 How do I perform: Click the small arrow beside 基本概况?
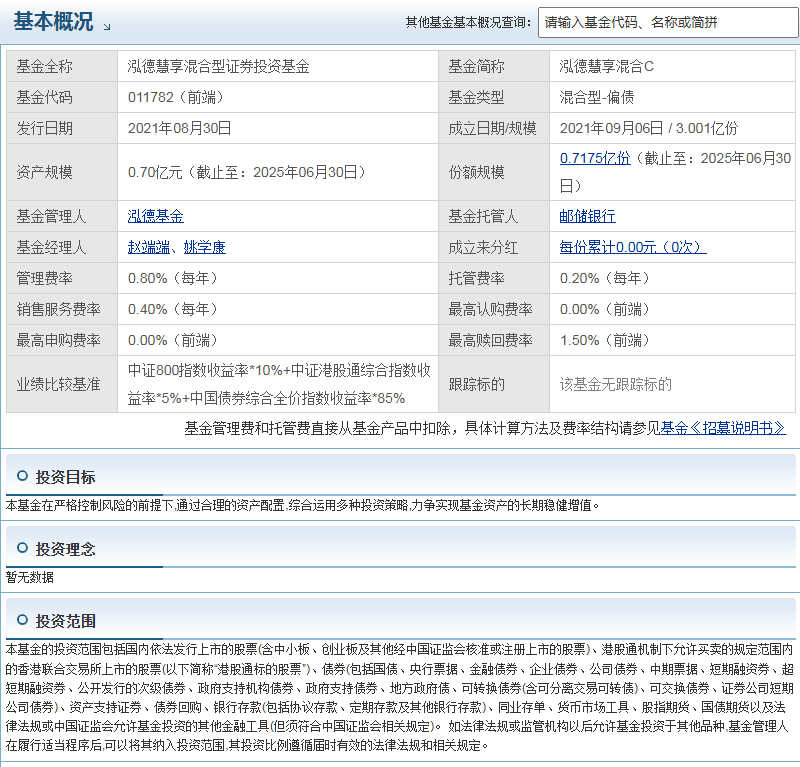[x=107, y=27]
